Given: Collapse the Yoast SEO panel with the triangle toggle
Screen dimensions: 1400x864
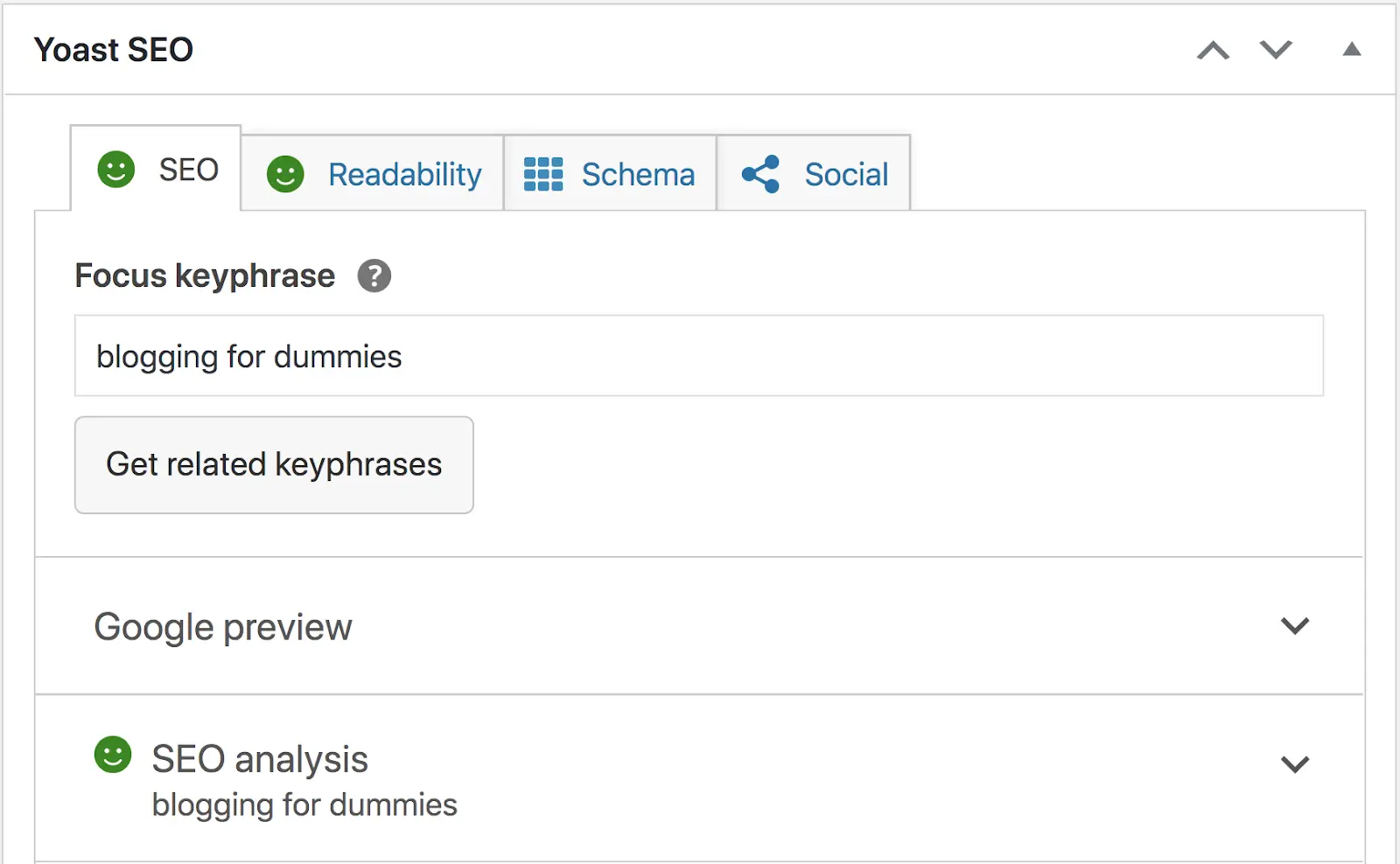Looking at the screenshot, I should pos(1352,49).
